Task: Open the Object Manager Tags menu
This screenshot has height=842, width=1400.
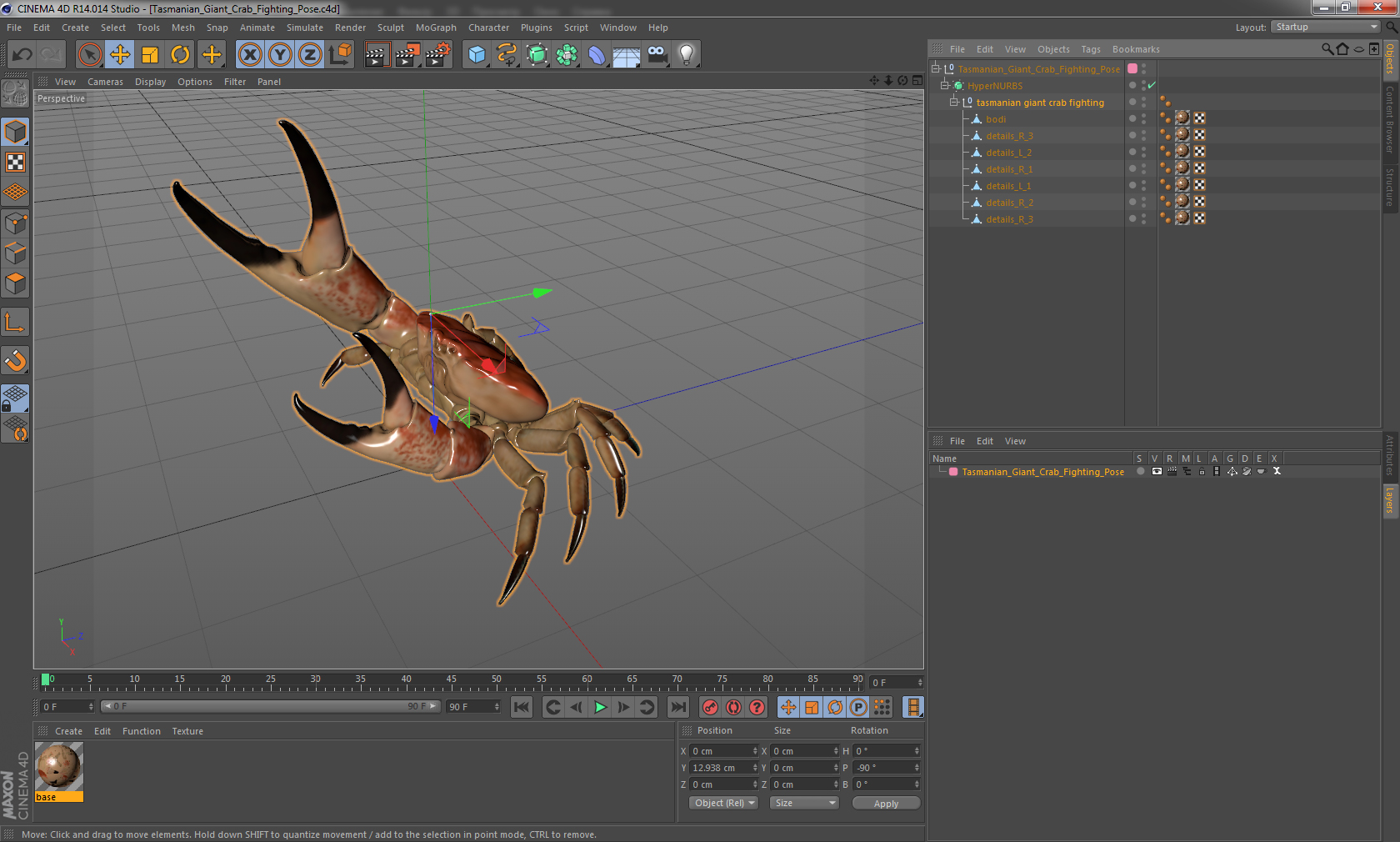Action: [x=1091, y=49]
